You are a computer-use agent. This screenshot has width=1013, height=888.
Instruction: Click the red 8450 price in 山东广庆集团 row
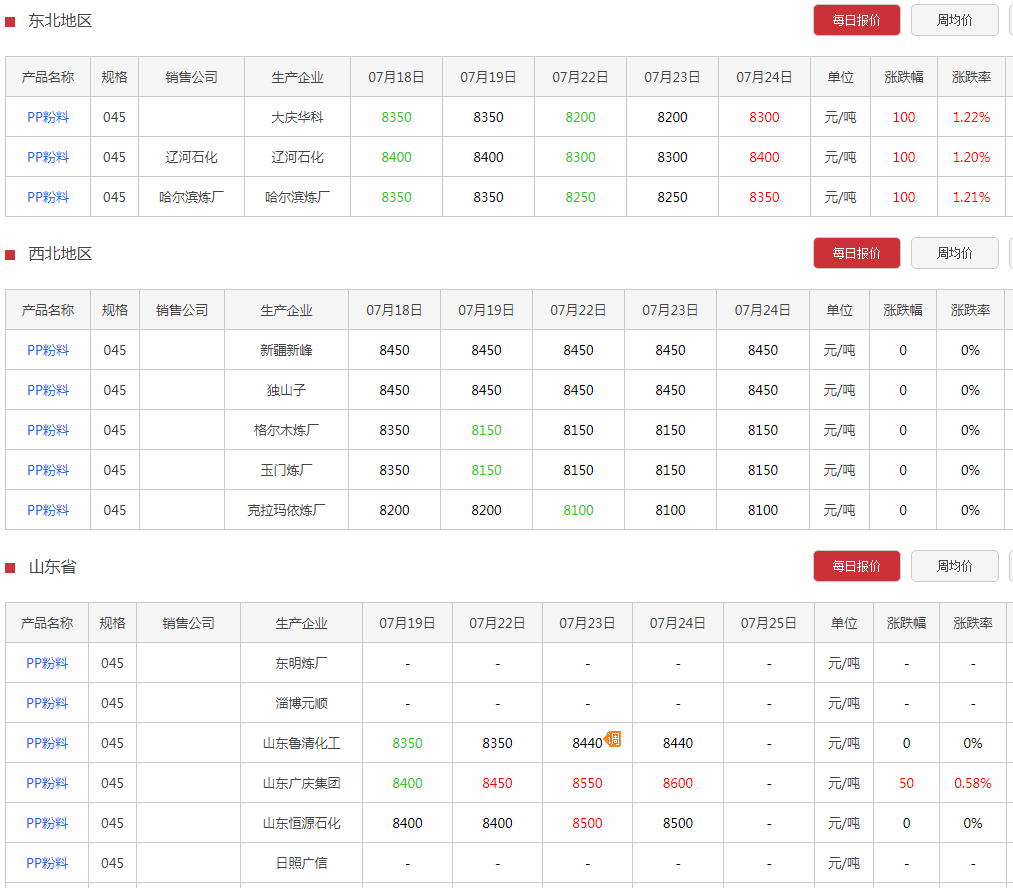[497, 784]
